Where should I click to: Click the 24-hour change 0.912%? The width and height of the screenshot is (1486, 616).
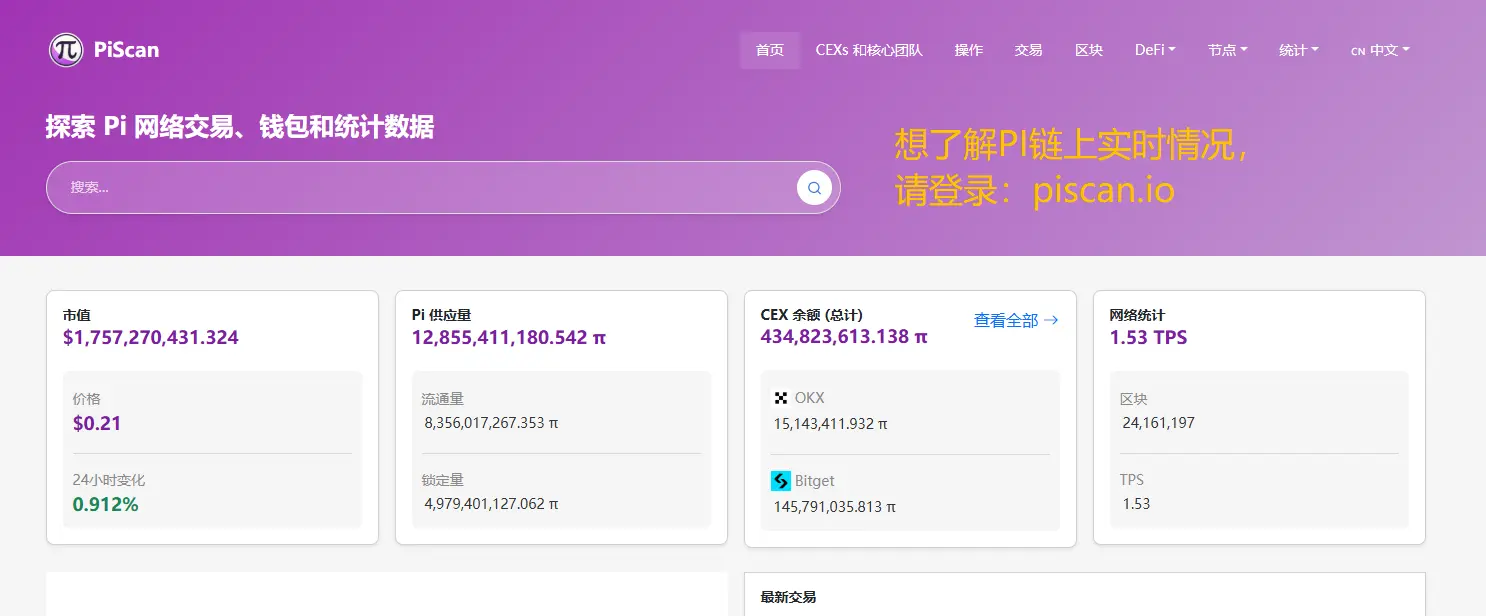106,504
